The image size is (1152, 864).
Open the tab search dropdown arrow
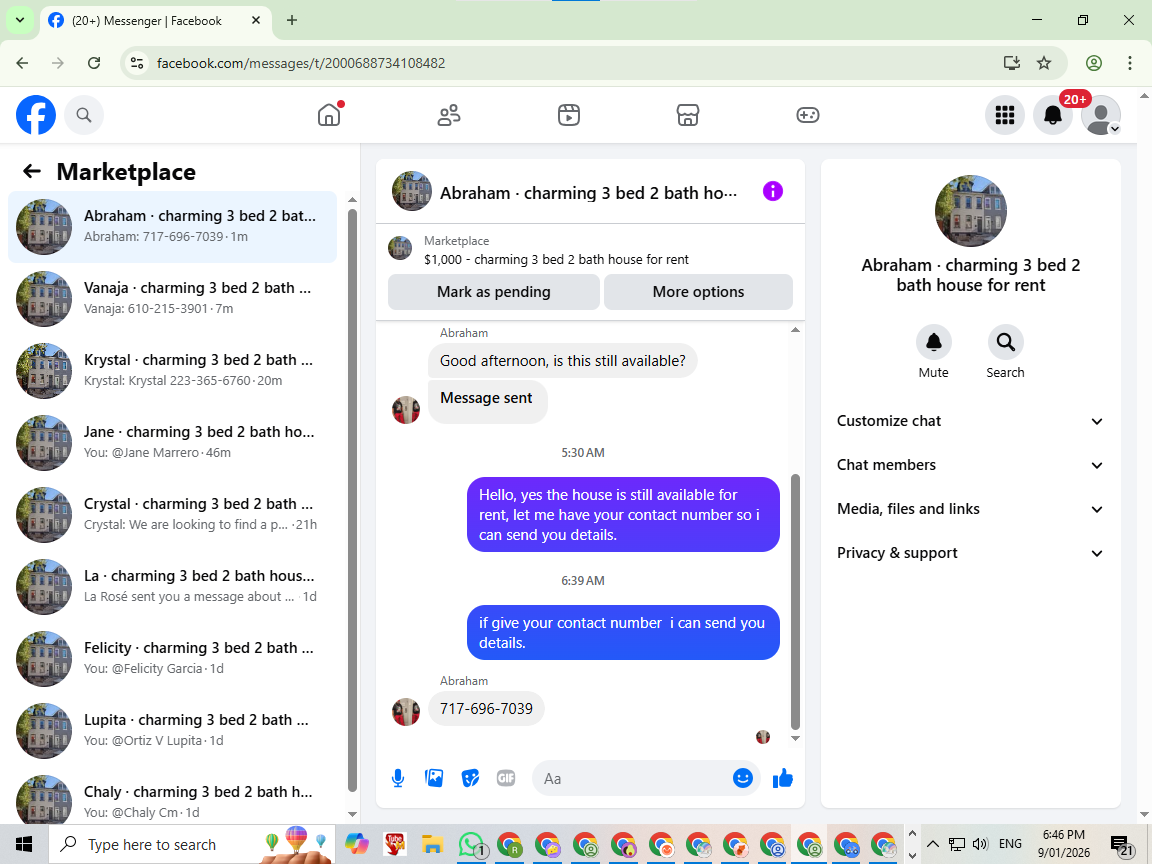pyautogui.click(x=20, y=21)
